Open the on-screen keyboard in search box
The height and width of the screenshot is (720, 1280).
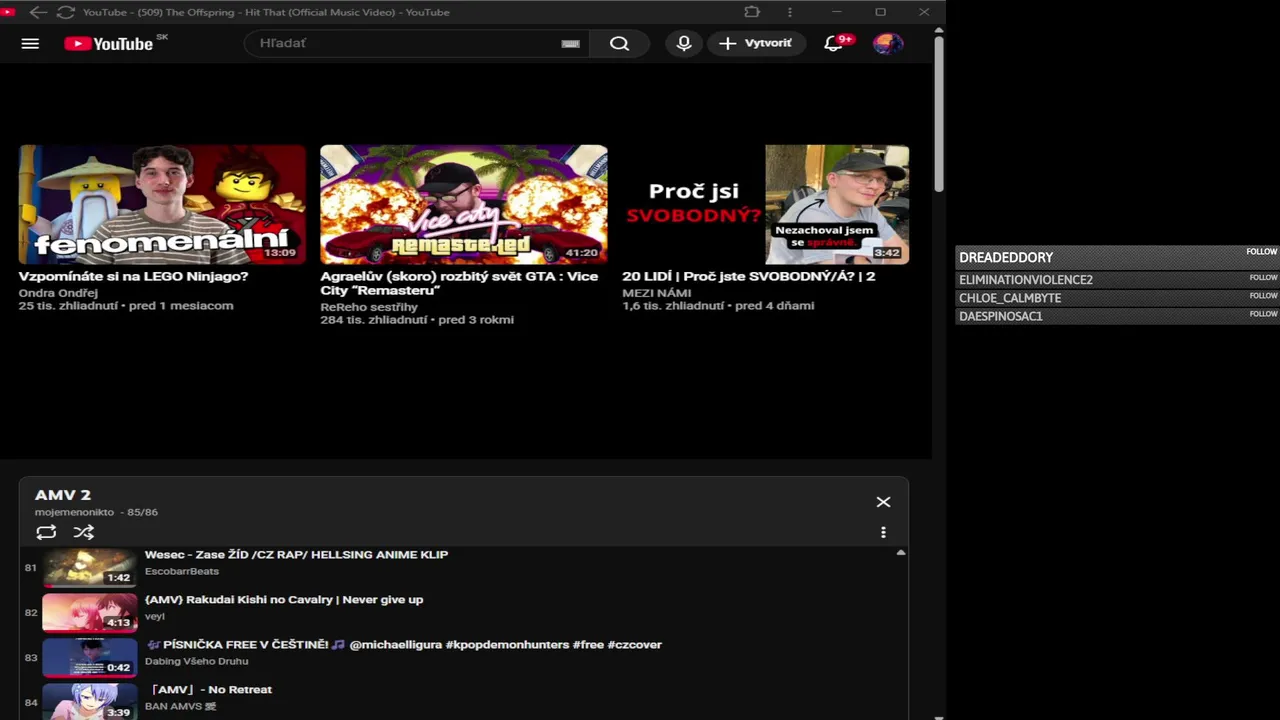point(570,44)
